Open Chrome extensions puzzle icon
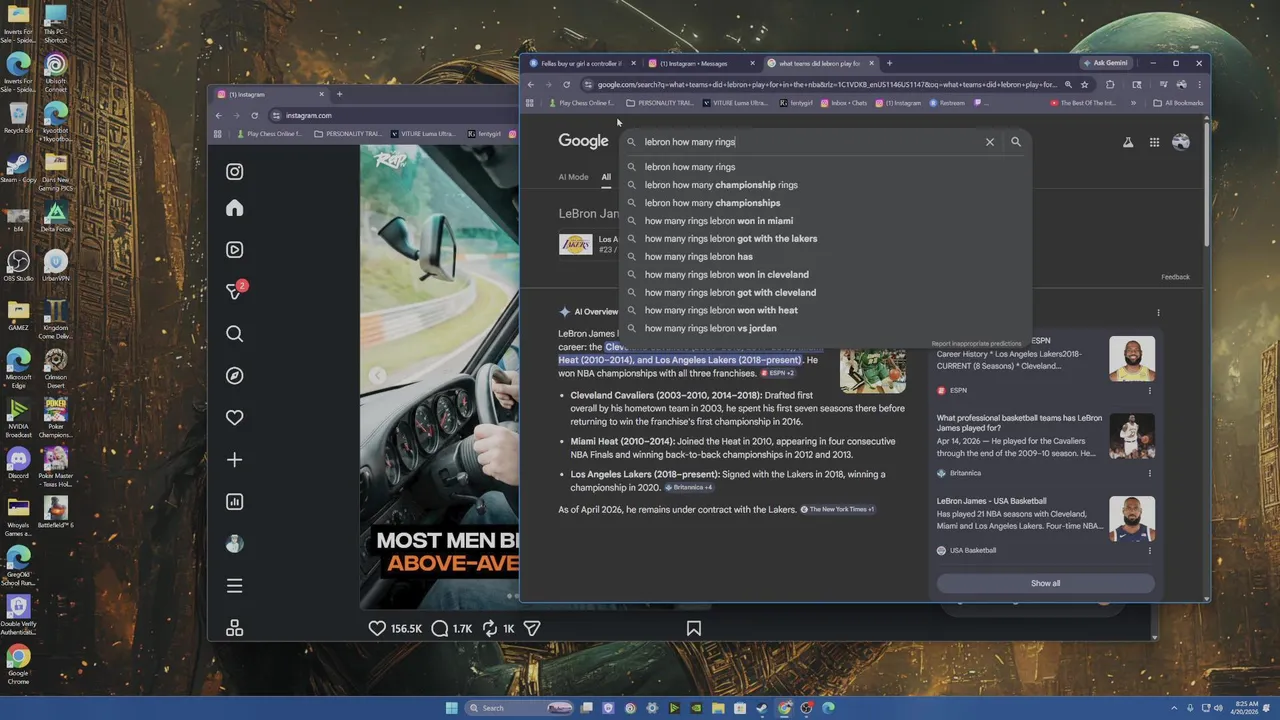Image resolution: width=1280 pixels, height=720 pixels. [x=1110, y=85]
